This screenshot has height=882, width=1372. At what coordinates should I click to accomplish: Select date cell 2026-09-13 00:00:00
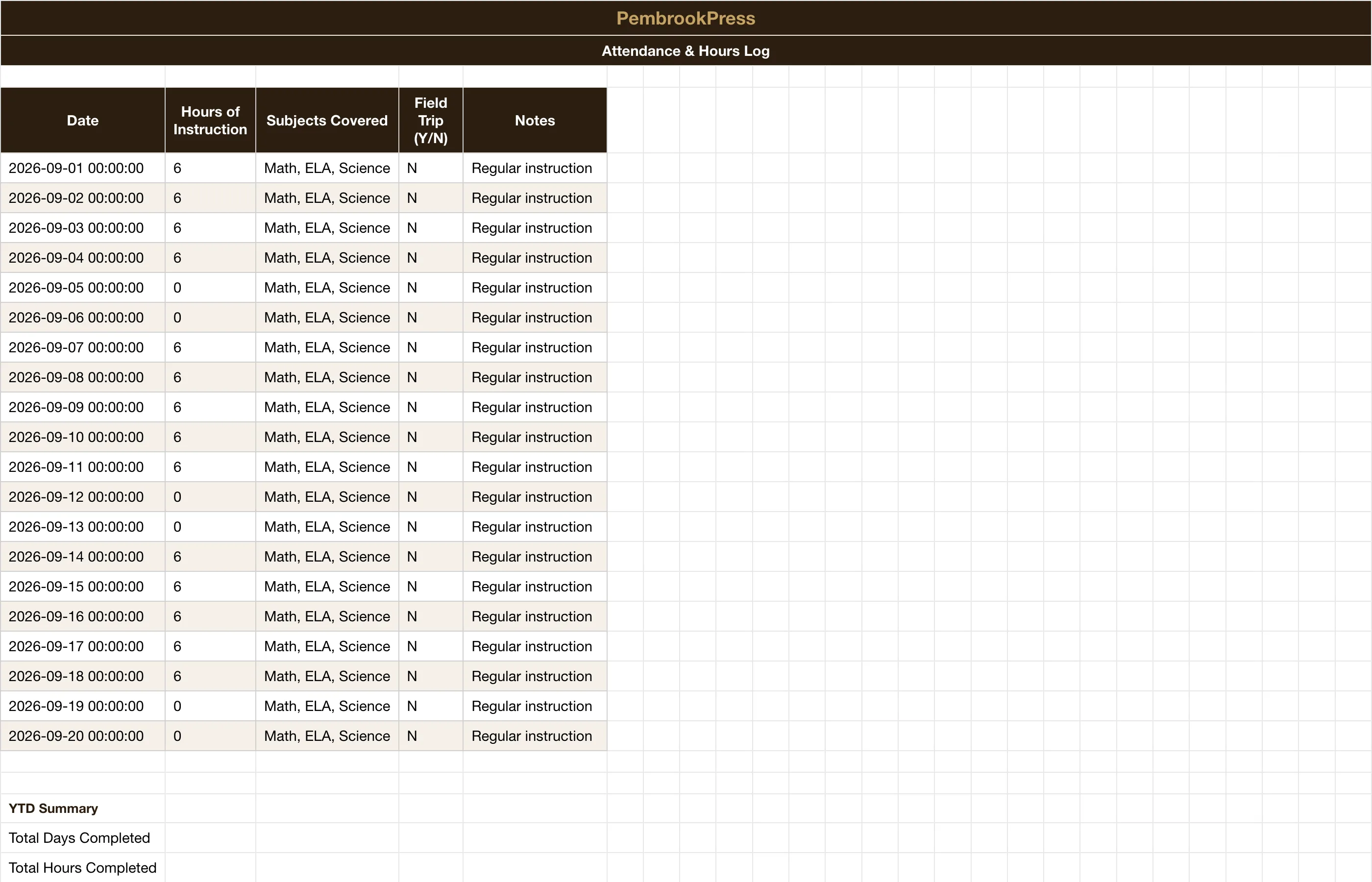point(83,527)
